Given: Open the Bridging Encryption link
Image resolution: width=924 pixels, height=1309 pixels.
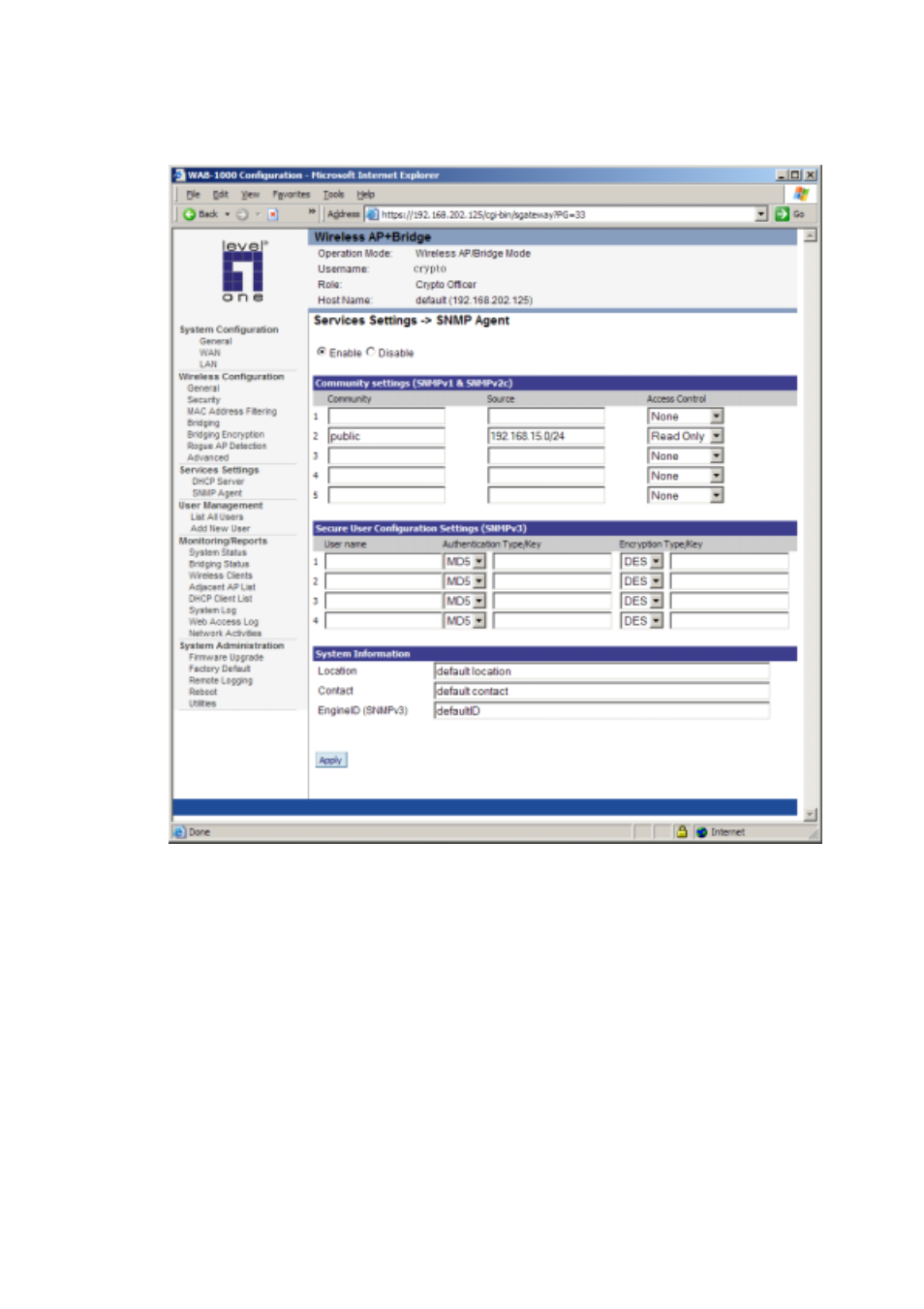Looking at the screenshot, I should [x=226, y=435].
